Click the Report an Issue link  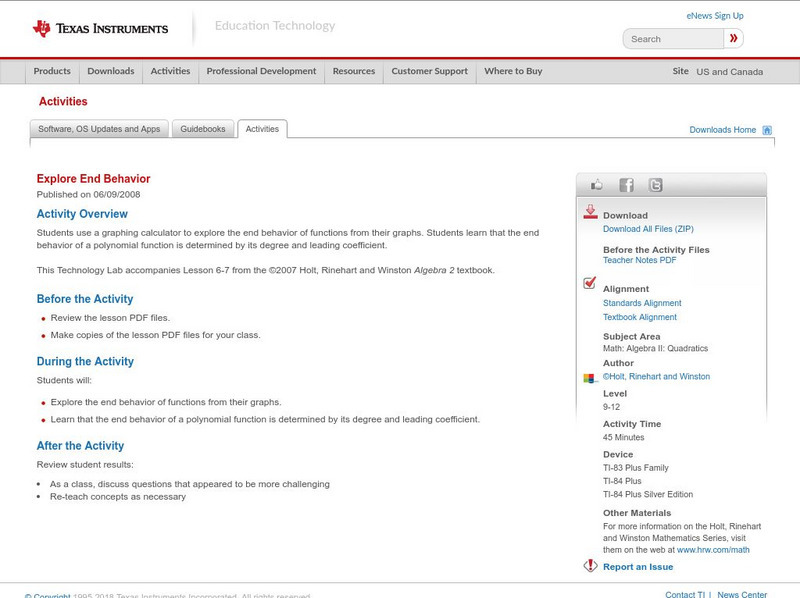638,567
